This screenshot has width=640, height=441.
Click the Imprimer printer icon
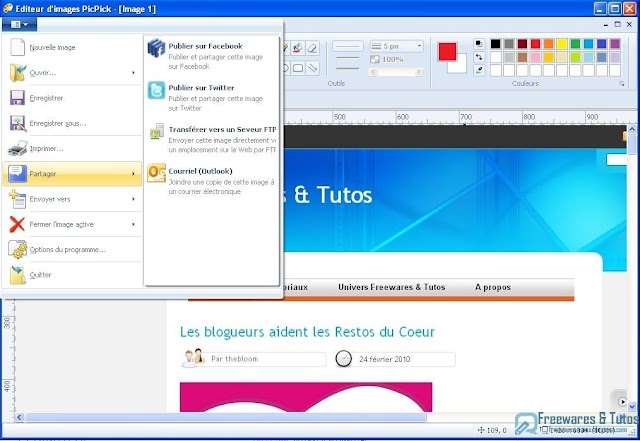point(17,149)
